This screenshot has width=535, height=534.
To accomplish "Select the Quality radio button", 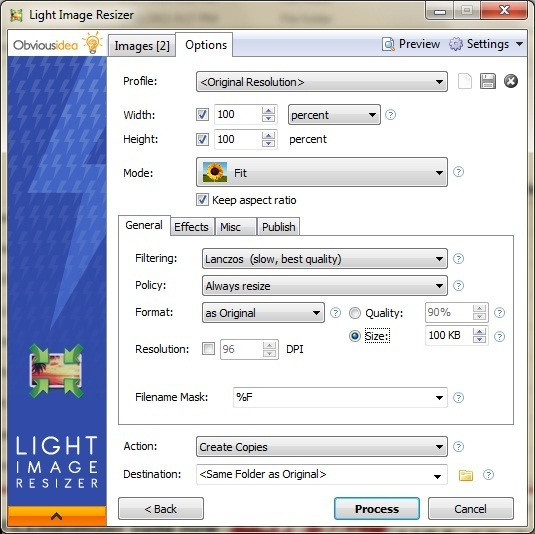I will [x=355, y=313].
